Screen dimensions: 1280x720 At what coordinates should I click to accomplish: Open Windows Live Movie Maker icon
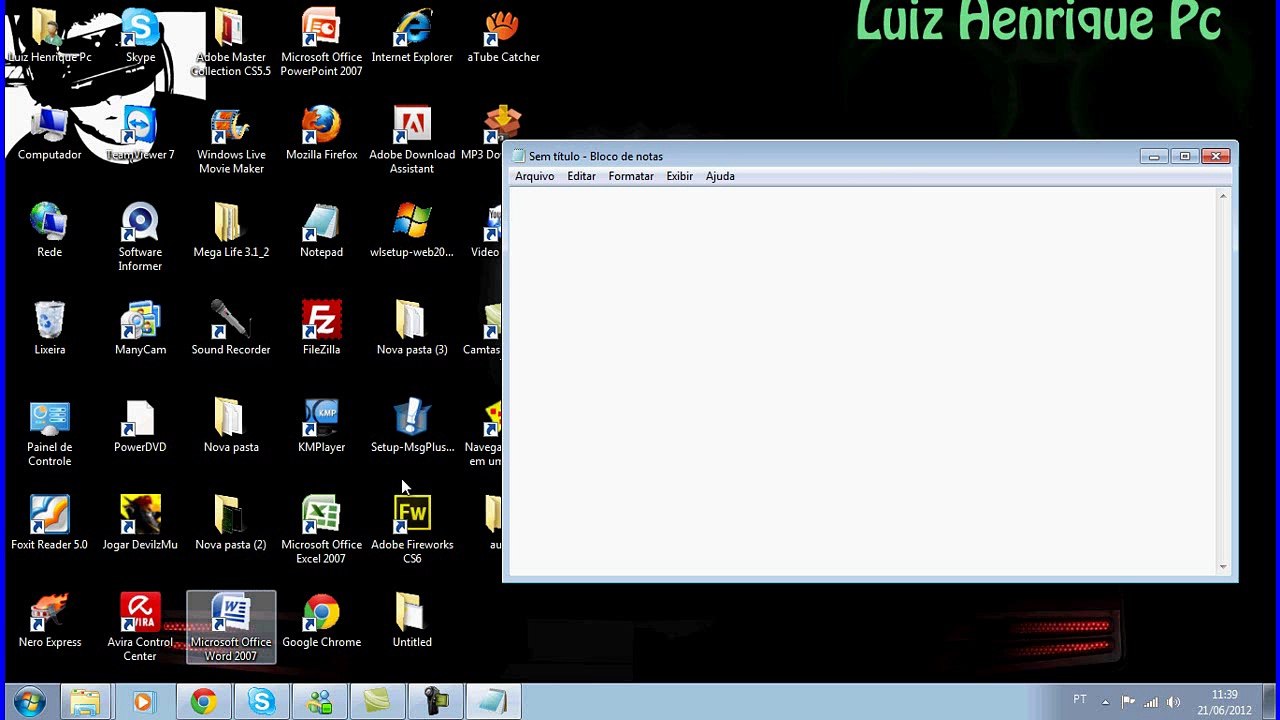(231, 140)
